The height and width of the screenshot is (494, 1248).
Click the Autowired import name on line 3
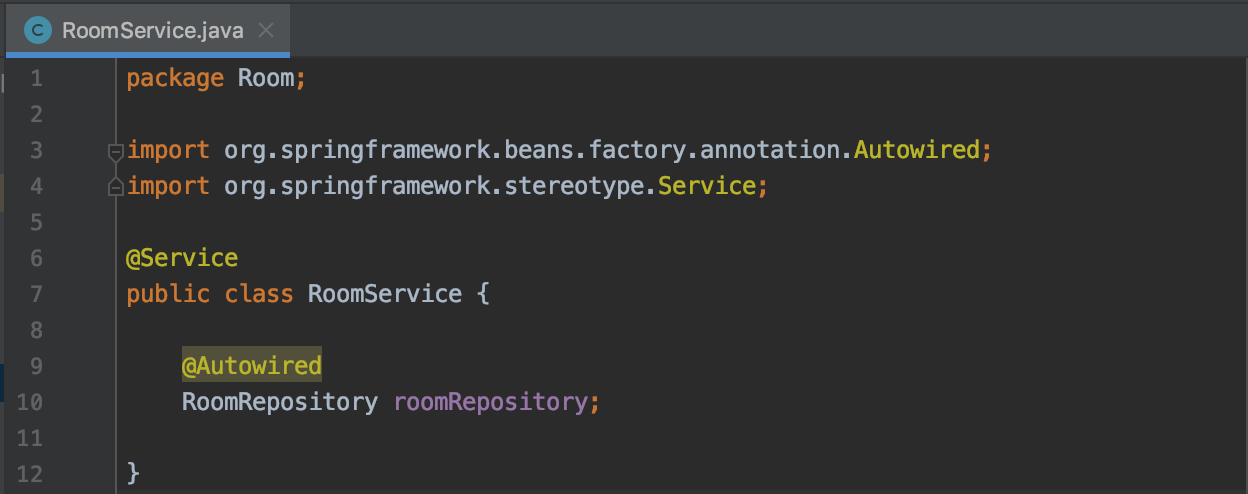(x=917, y=150)
